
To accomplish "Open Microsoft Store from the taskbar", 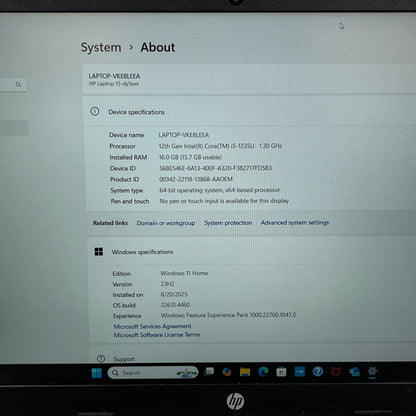I will [x=281, y=371].
